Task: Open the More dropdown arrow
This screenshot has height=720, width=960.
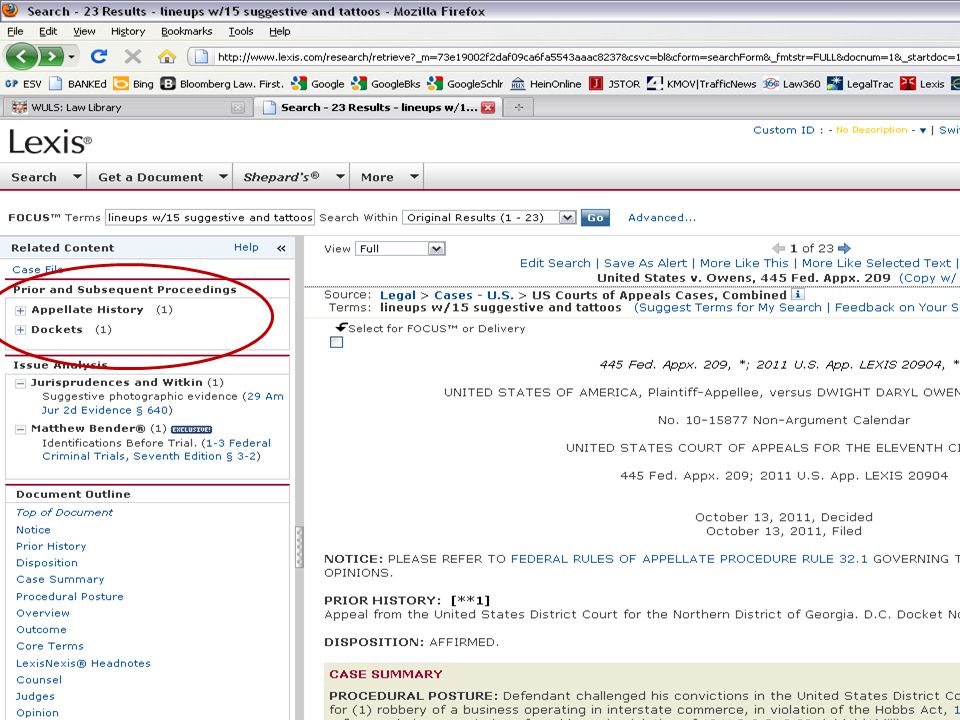Action: coord(414,176)
